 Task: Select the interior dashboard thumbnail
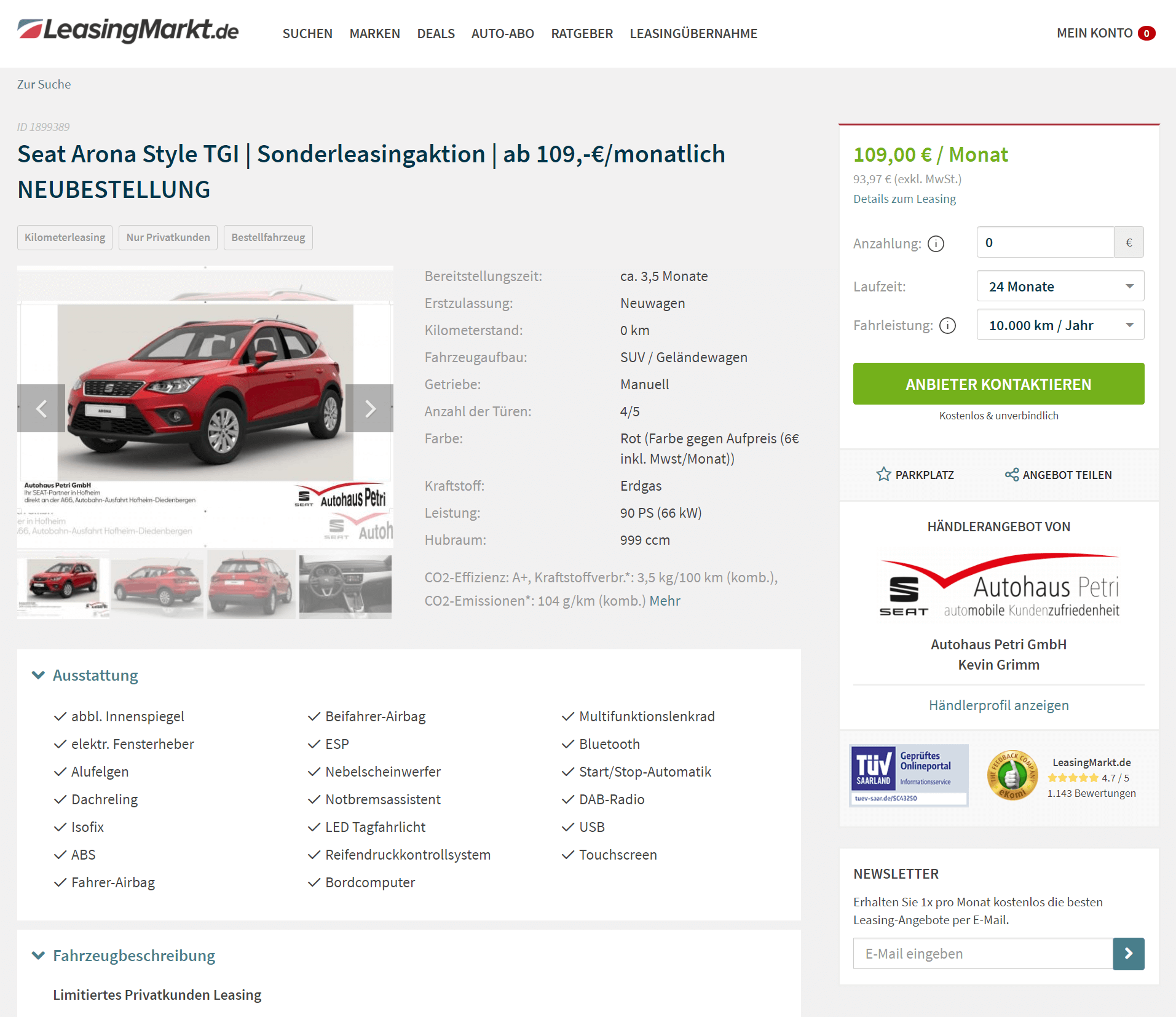(345, 585)
